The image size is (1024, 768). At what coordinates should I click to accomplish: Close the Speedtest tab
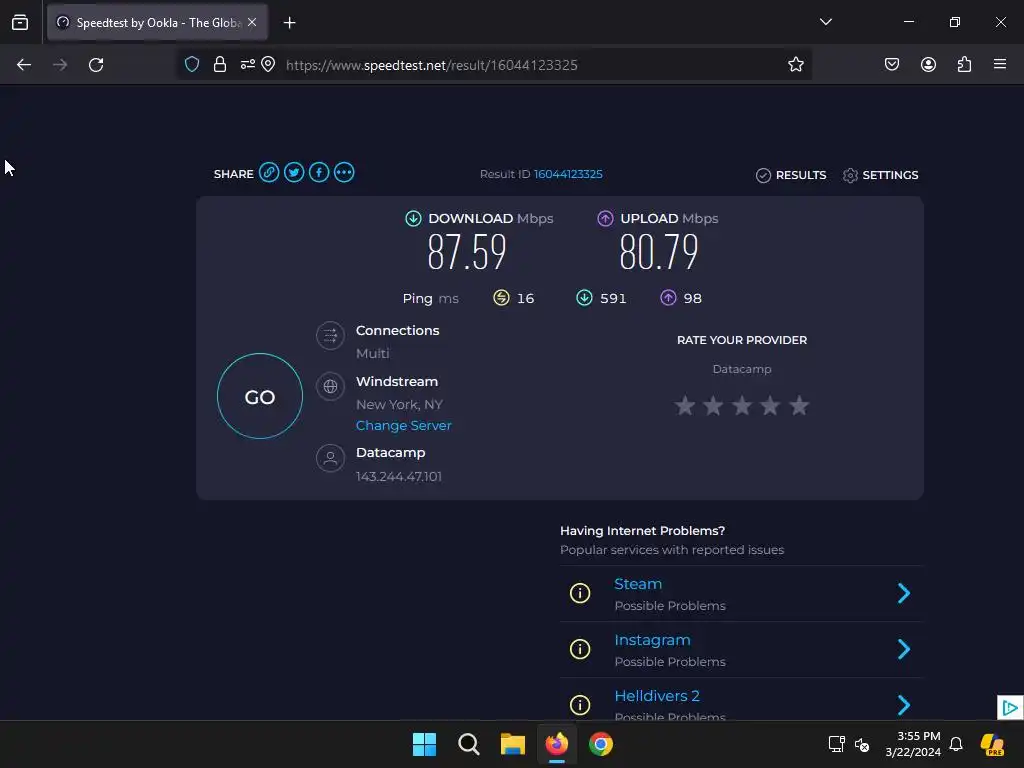tap(252, 22)
